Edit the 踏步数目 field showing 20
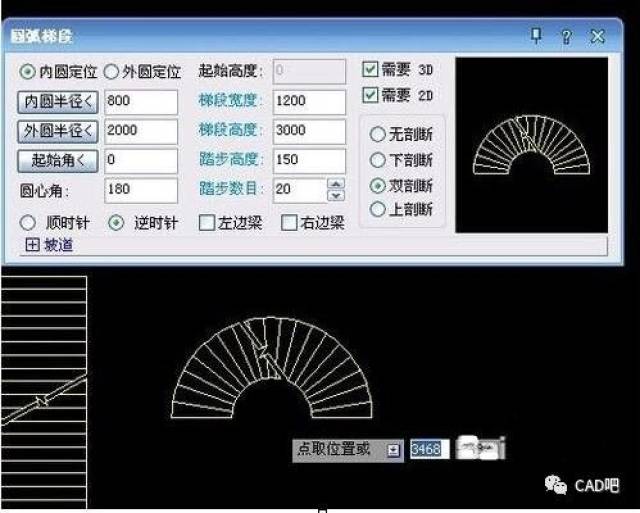This screenshot has width=640, height=513. (x=300, y=190)
